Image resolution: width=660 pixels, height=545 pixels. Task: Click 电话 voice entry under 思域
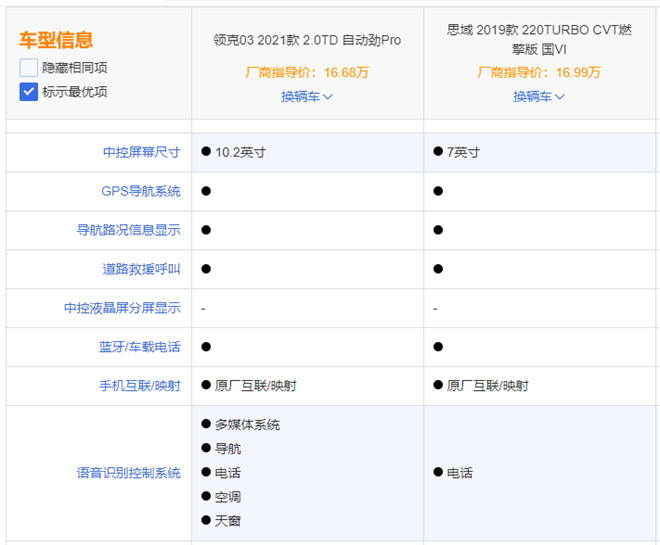(460, 473)
